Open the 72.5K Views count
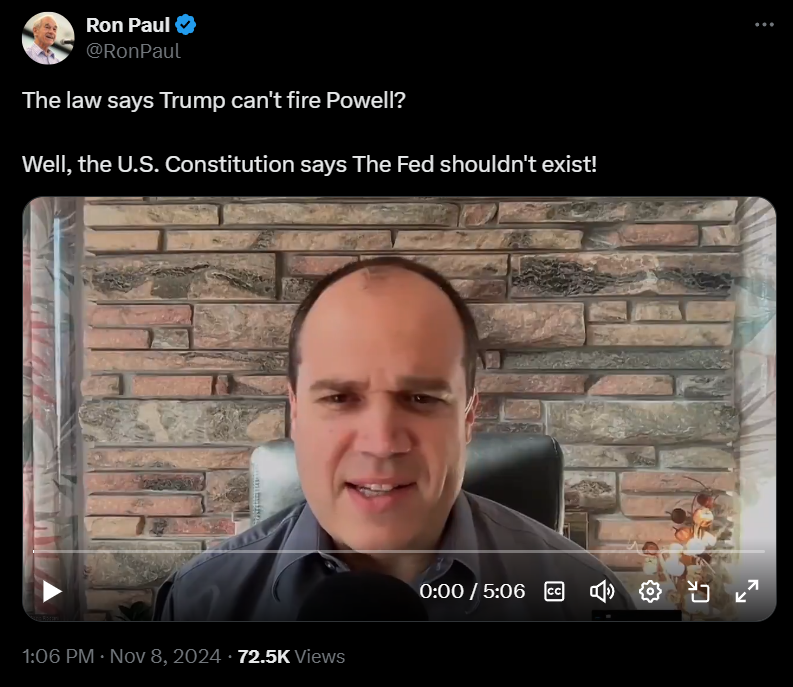The image size is (793, 687). [291, 656]
